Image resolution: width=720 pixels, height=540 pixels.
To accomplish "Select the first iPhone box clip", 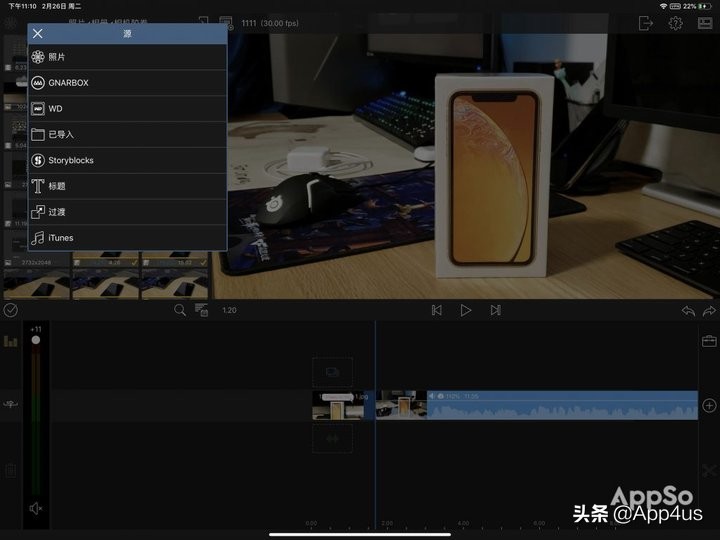I will pyautogui.click(x=339, y=405).
